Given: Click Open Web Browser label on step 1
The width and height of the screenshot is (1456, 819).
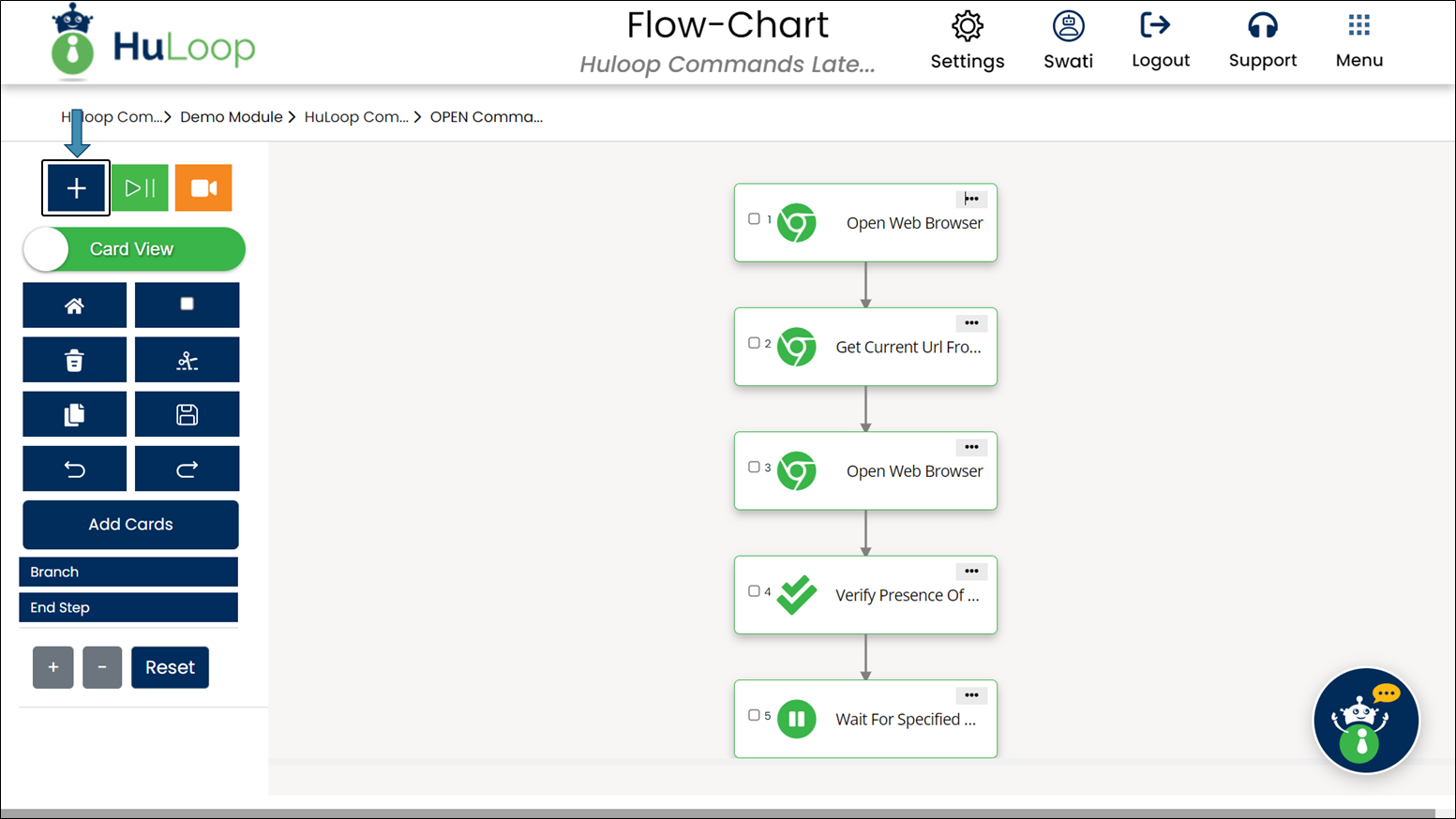Looking at the screenshot, I should click(x=915, y=223).
